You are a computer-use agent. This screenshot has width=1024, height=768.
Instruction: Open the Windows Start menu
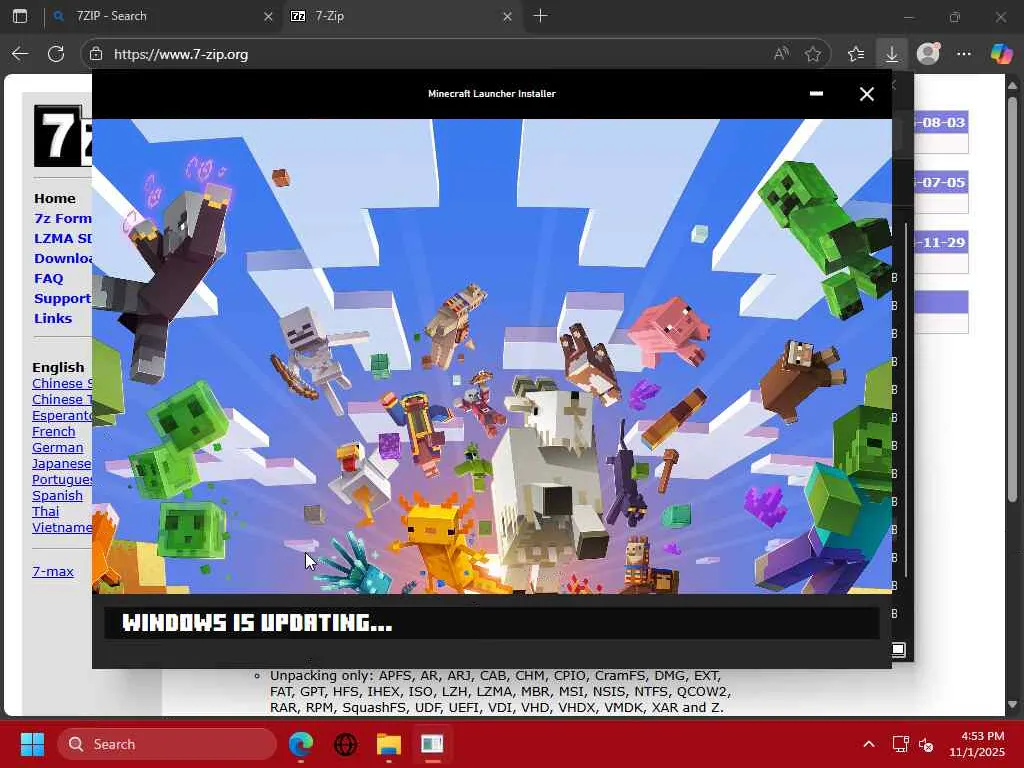tap(32, 744)
